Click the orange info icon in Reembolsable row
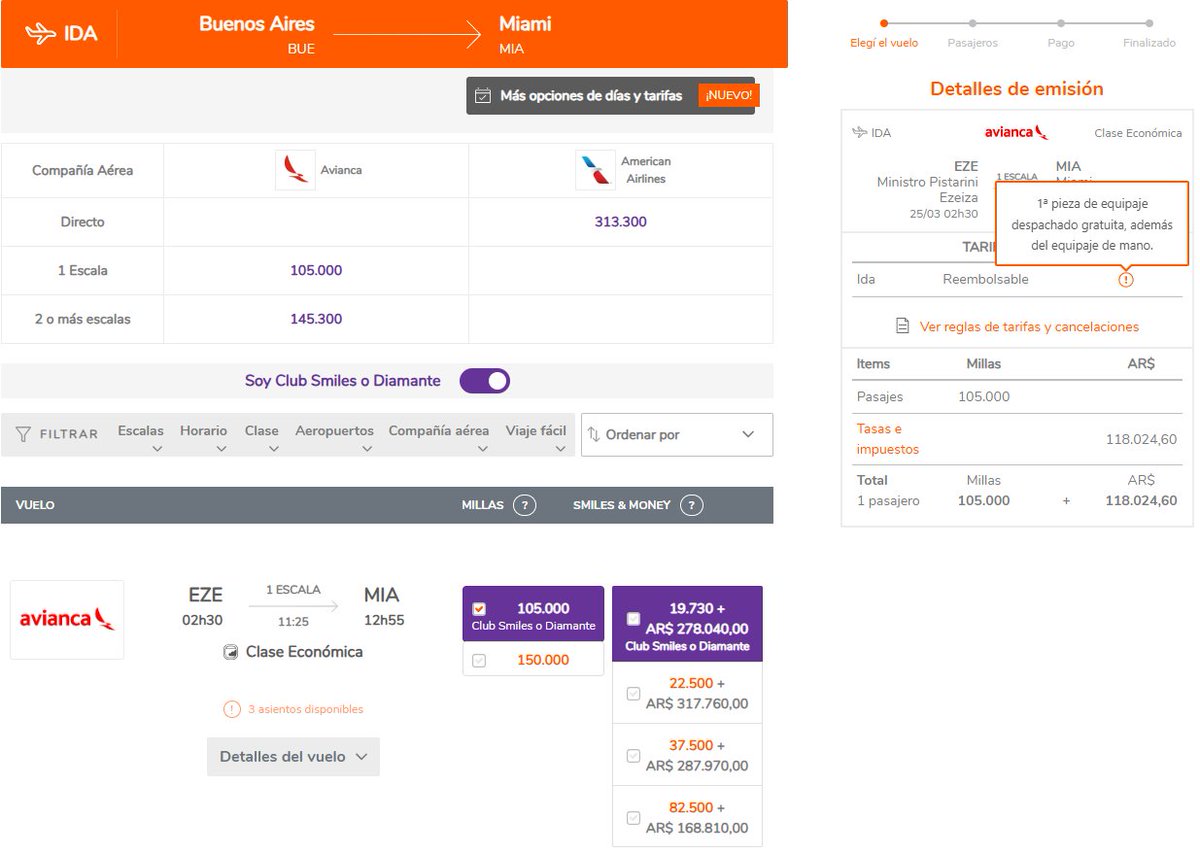 [1126, 280]
